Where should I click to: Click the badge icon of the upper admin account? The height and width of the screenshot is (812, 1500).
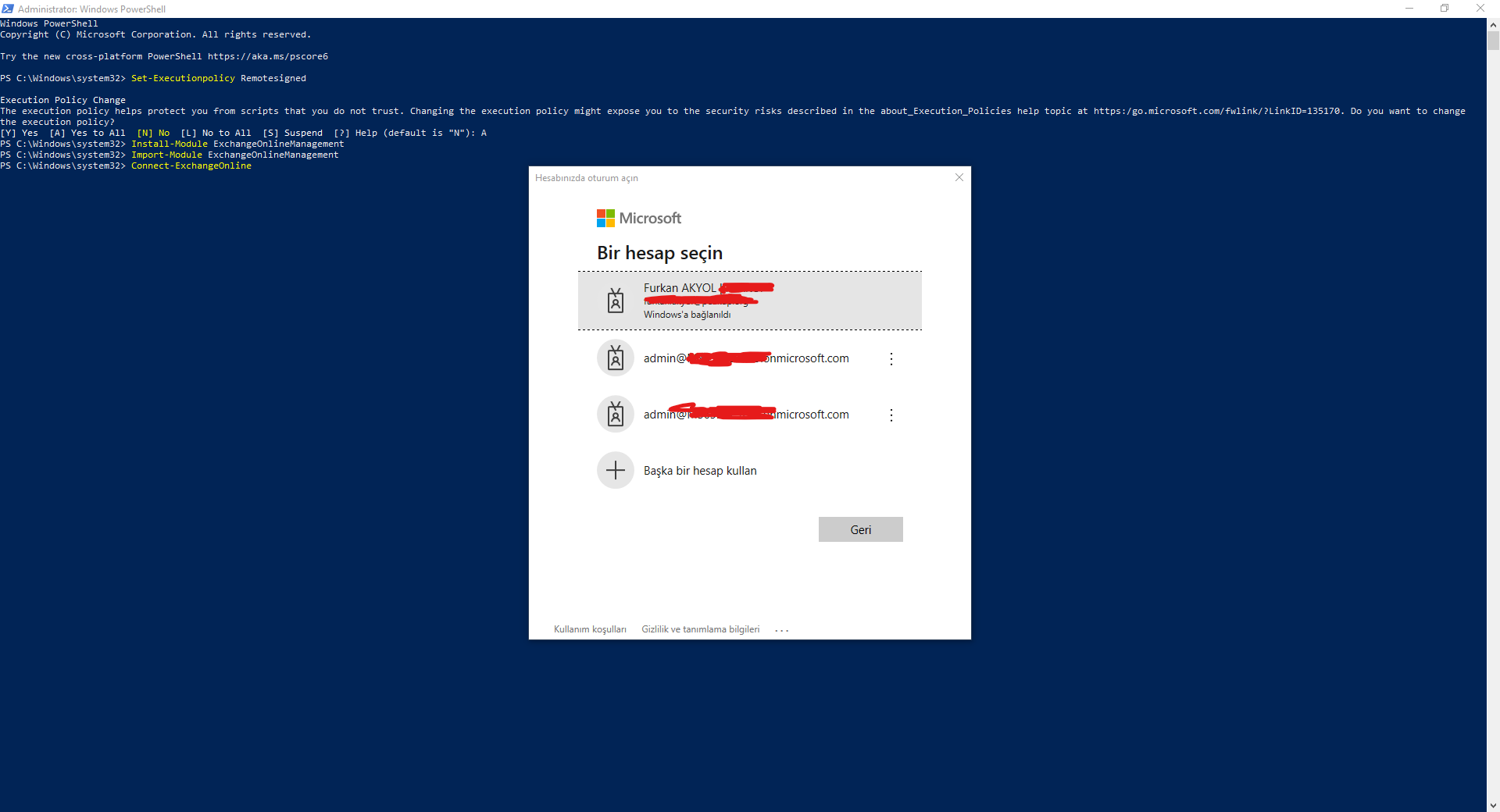616,358
